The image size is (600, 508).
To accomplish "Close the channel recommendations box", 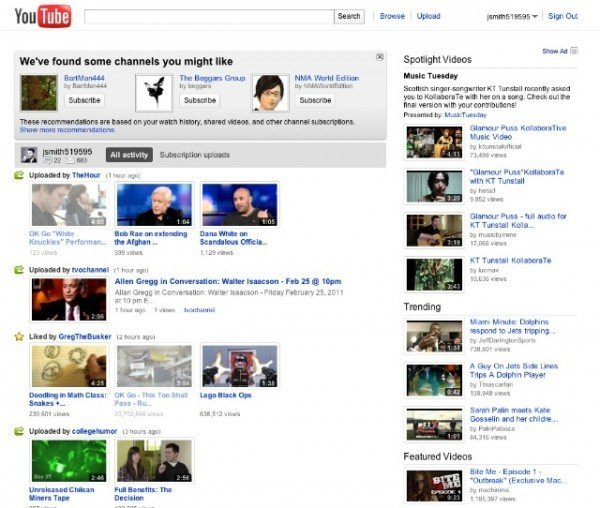I will click(380, 57).
